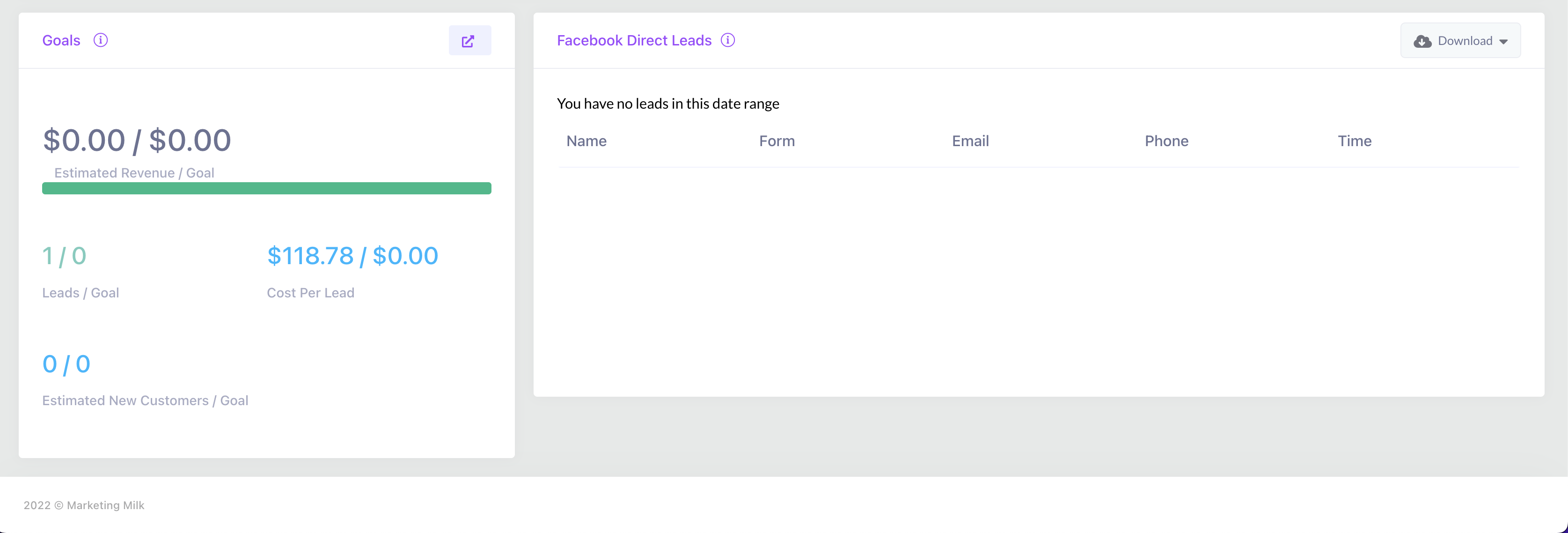Sort by the Name column header
1568x533 pixels.
point(586,141)
